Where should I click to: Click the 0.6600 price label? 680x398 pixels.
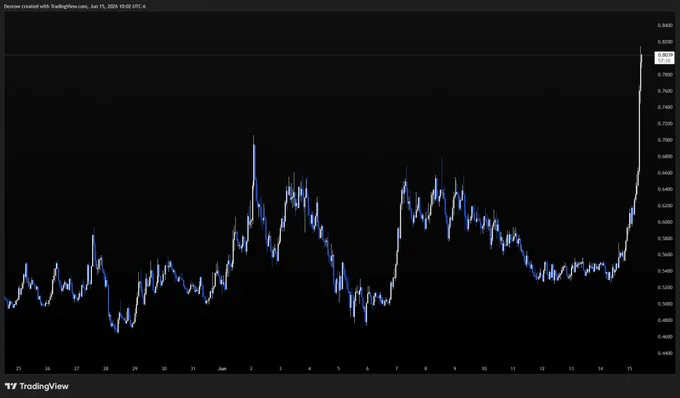coord(665,173)
